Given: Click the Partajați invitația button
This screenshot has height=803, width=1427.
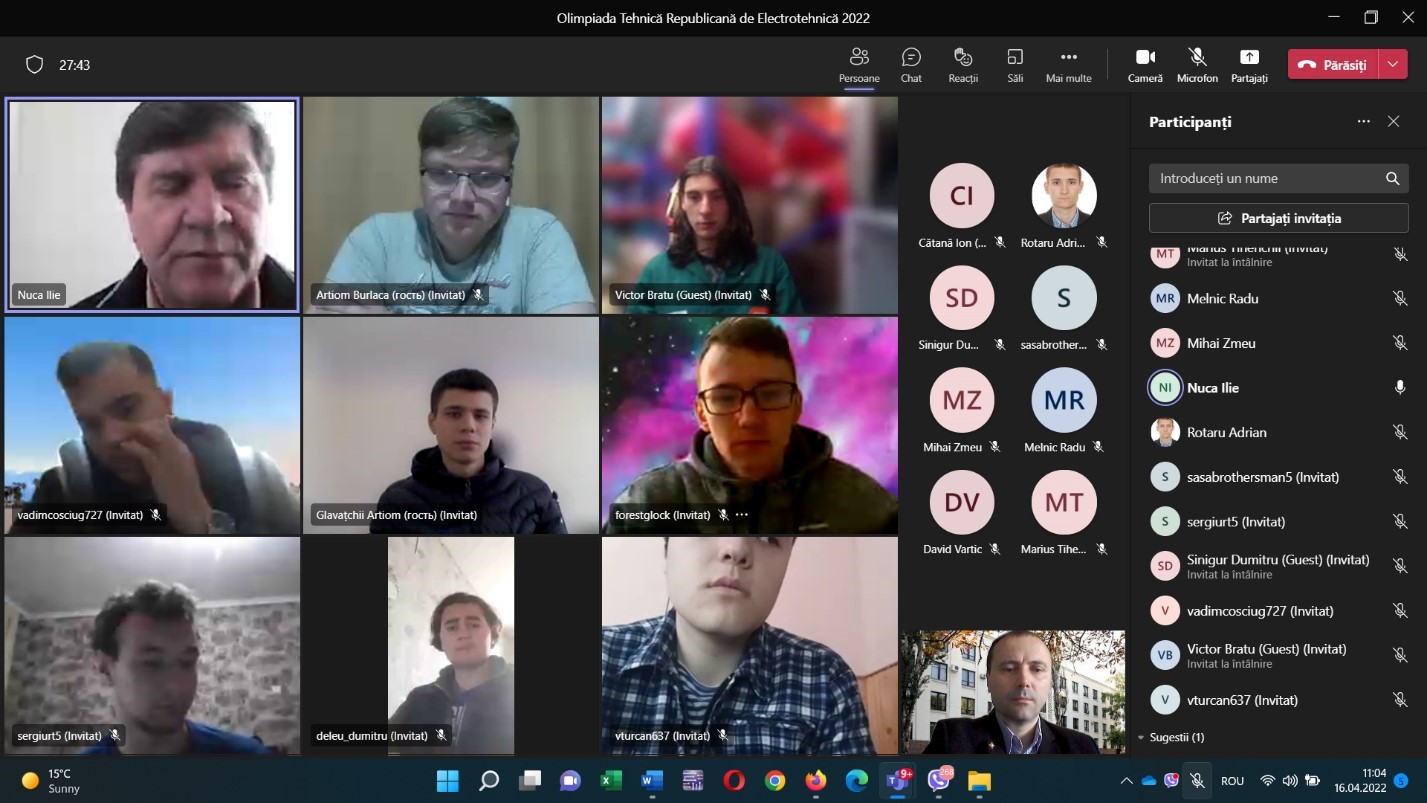Looking at the screenshot, I should (x=1278, y=218).
